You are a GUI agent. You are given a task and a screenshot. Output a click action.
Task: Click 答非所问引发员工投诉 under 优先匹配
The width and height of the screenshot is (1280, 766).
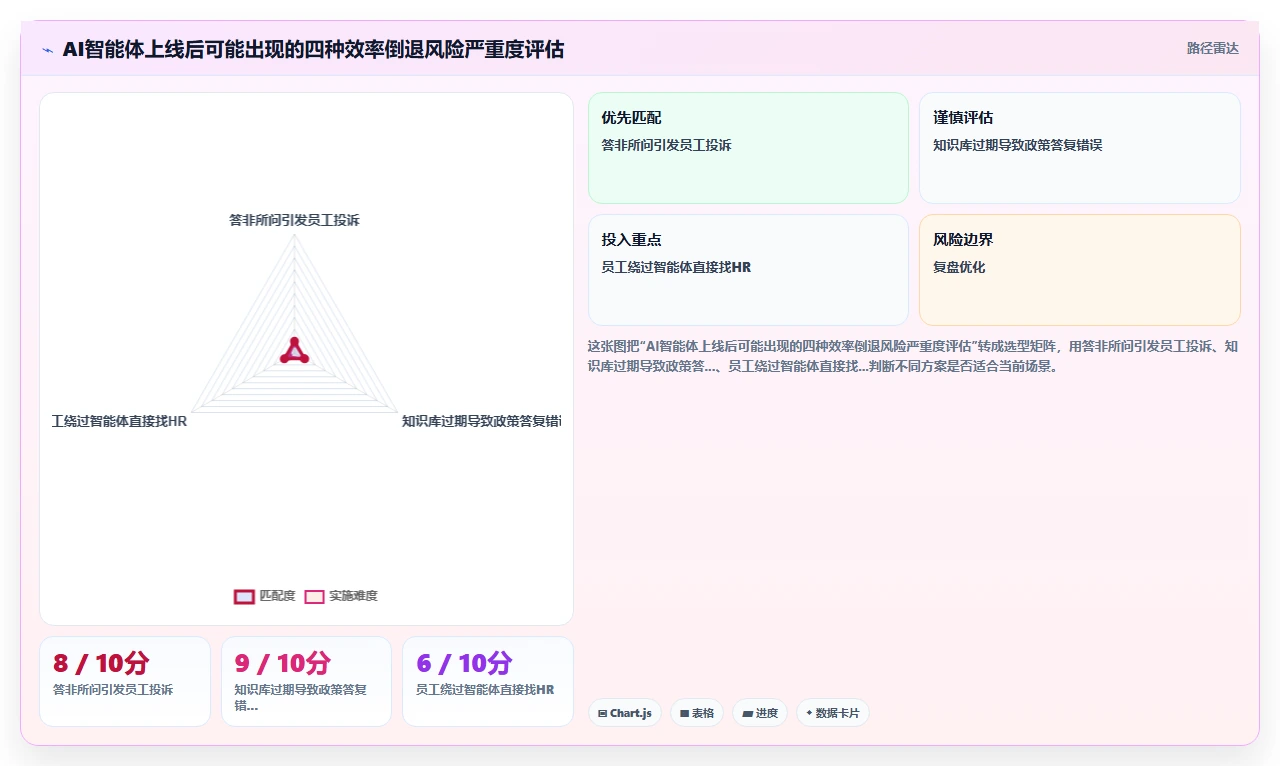(x=666, y=145)
